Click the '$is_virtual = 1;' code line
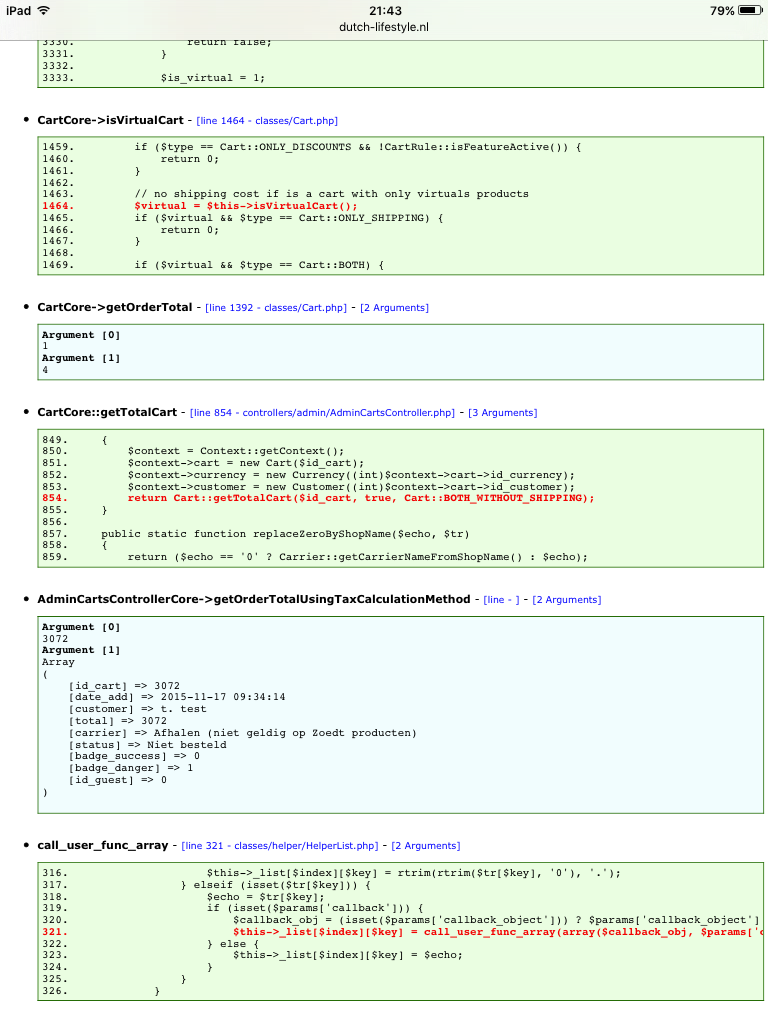 pyautogui.click(x=213, y=78)
